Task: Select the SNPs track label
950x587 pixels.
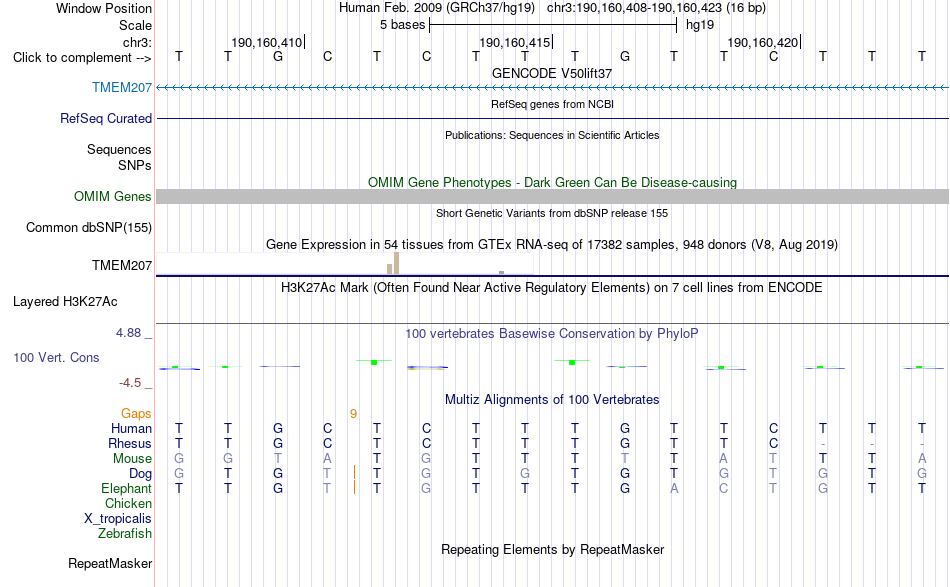Action: [135, 165]
